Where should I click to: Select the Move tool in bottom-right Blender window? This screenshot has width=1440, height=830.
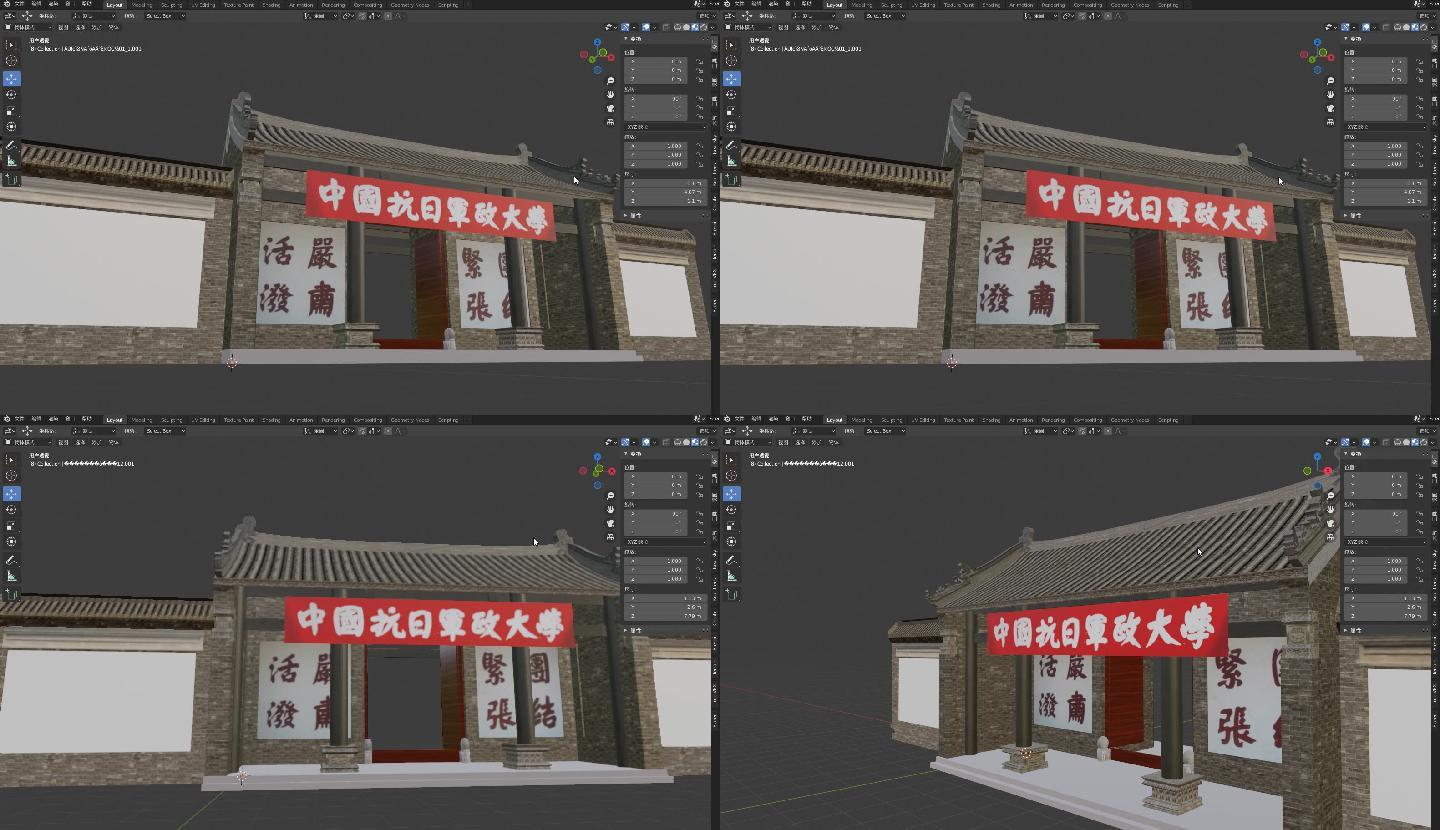(731, 493)
